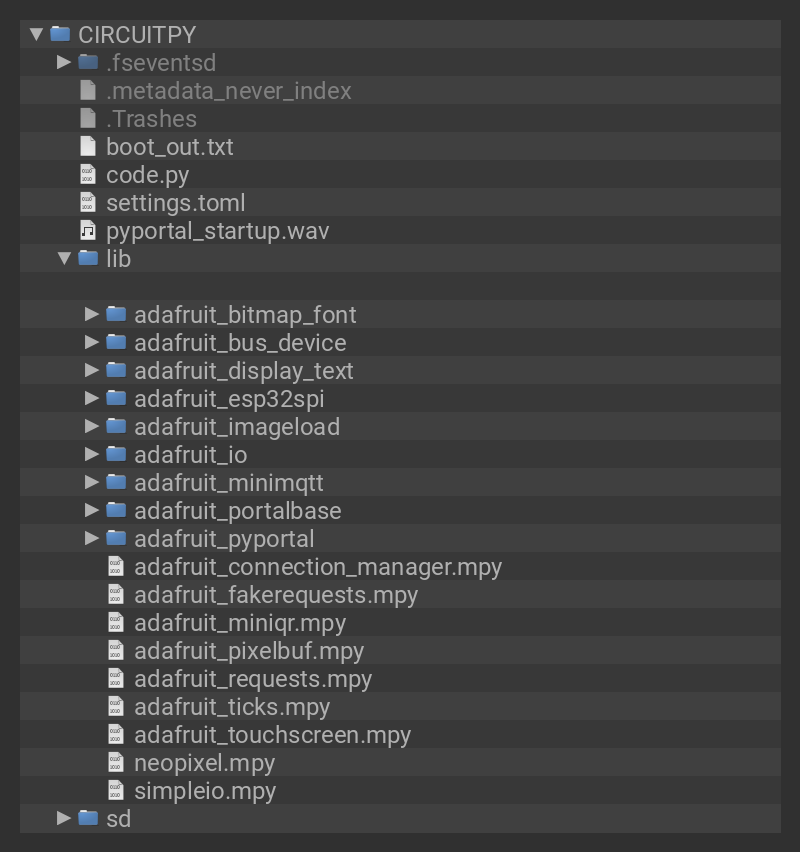Collapse the CIRCUITPY root folder triangle
The width and height of the screenshot is (800, 852).
pyautogui.click(x=37, y=34)
